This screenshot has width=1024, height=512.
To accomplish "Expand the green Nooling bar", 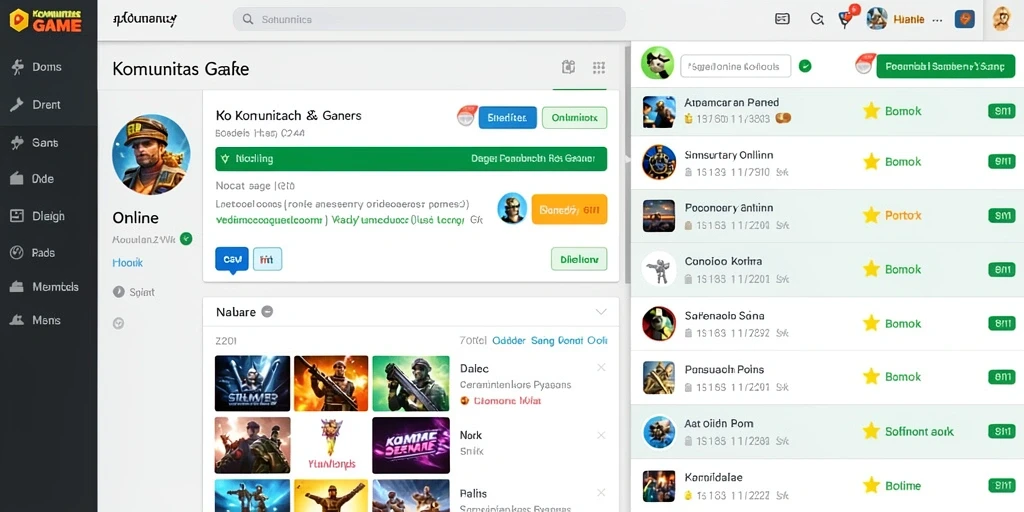I will 411,159.
